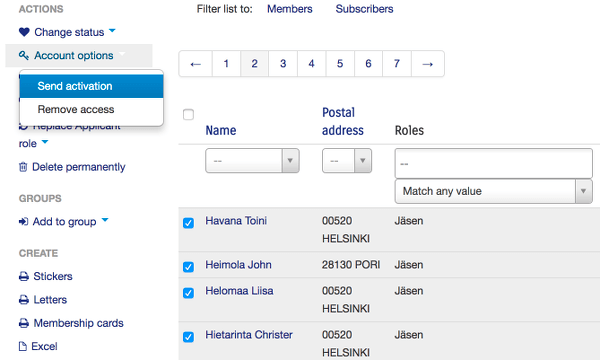Click the Excel export link
Image resolution: width=600 pixels, height=360 pixels.
point(44,346)
